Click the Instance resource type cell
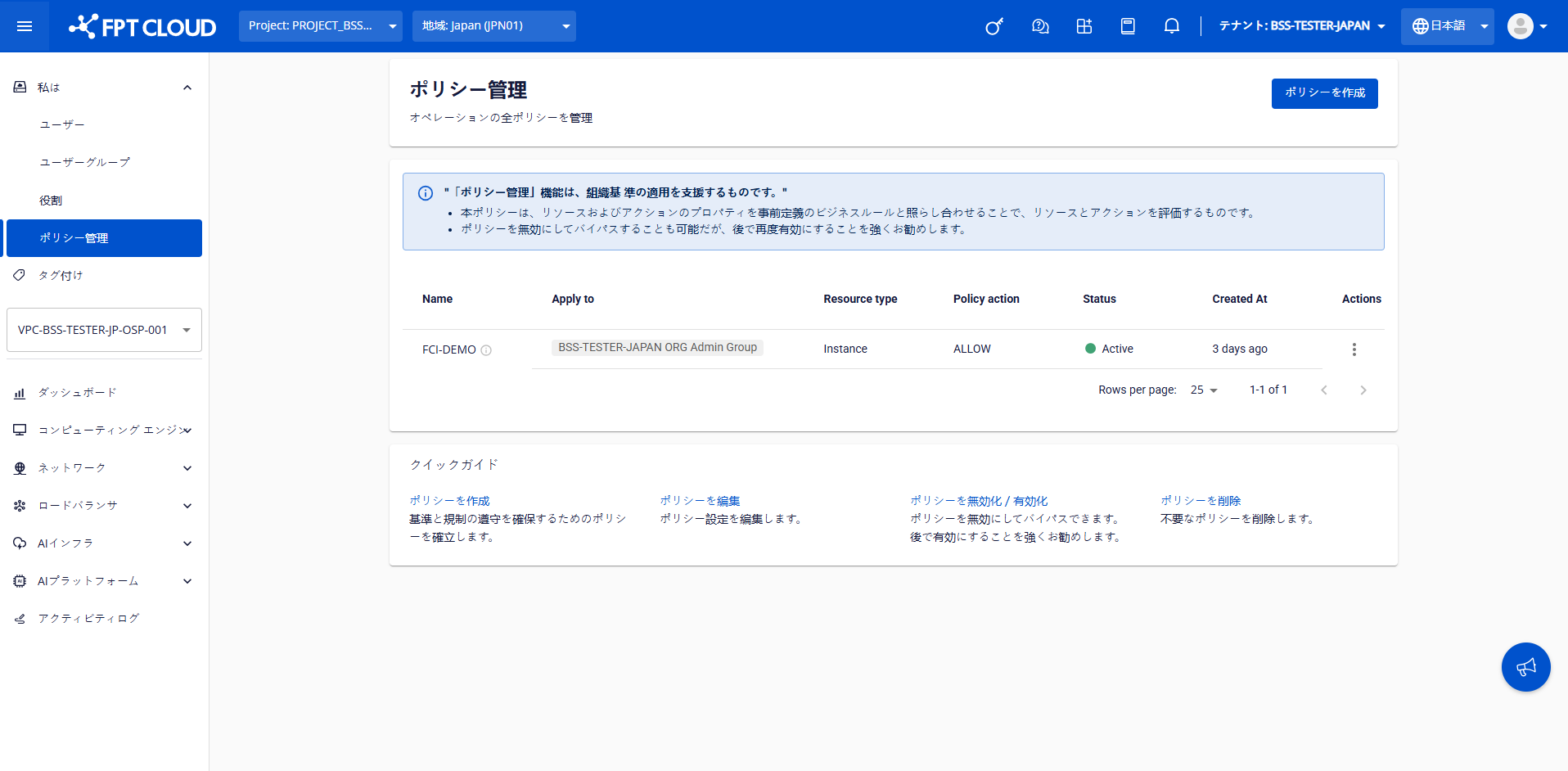 (x=845, y=349)
